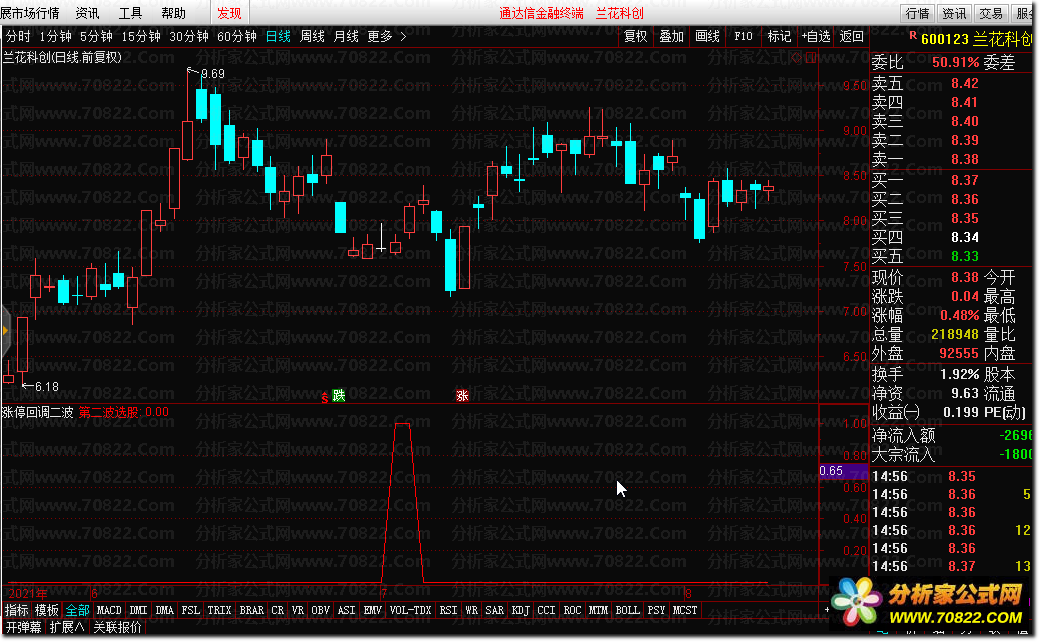Click the red 涨 marker under the chart
This screenshot has width=1041, height=642.
462,396
